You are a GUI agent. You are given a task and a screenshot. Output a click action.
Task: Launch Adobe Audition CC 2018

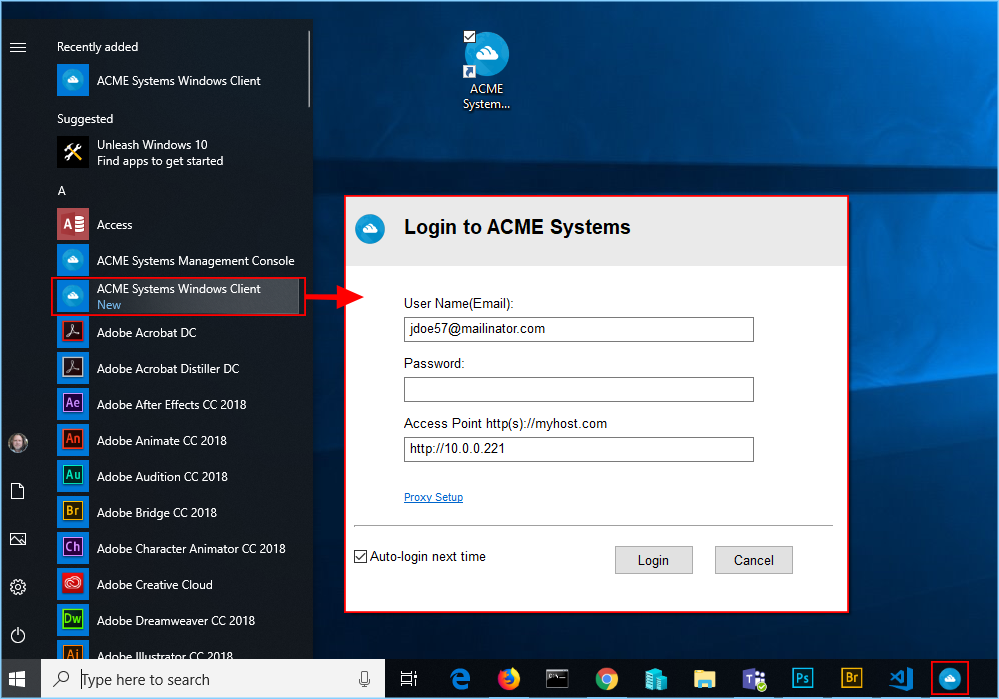click(x=177, y=477)
